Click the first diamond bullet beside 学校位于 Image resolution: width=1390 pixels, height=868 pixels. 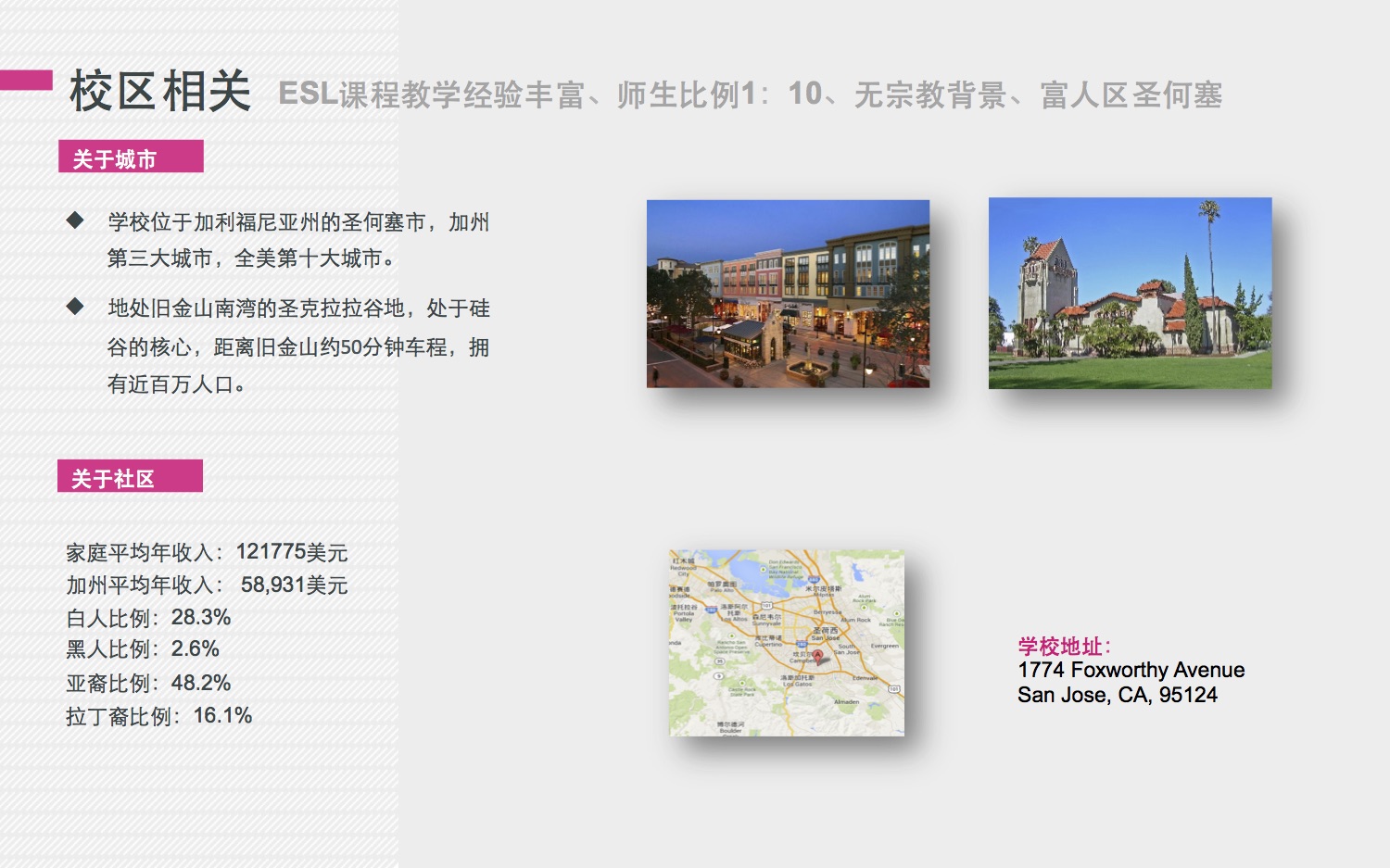point(75,220)
